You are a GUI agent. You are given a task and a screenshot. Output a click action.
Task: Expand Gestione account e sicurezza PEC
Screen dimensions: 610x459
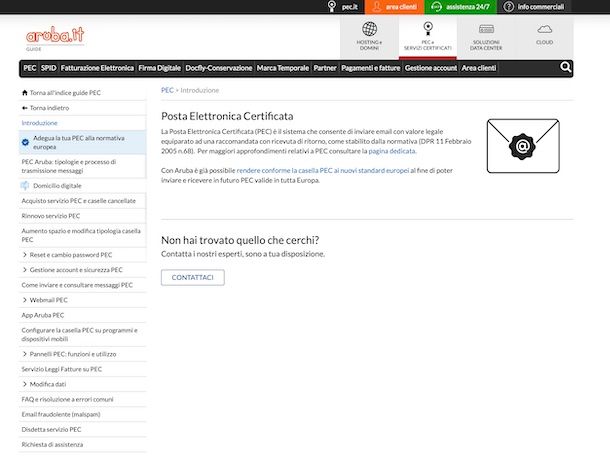pyautogui.click(x=25, y=270)
